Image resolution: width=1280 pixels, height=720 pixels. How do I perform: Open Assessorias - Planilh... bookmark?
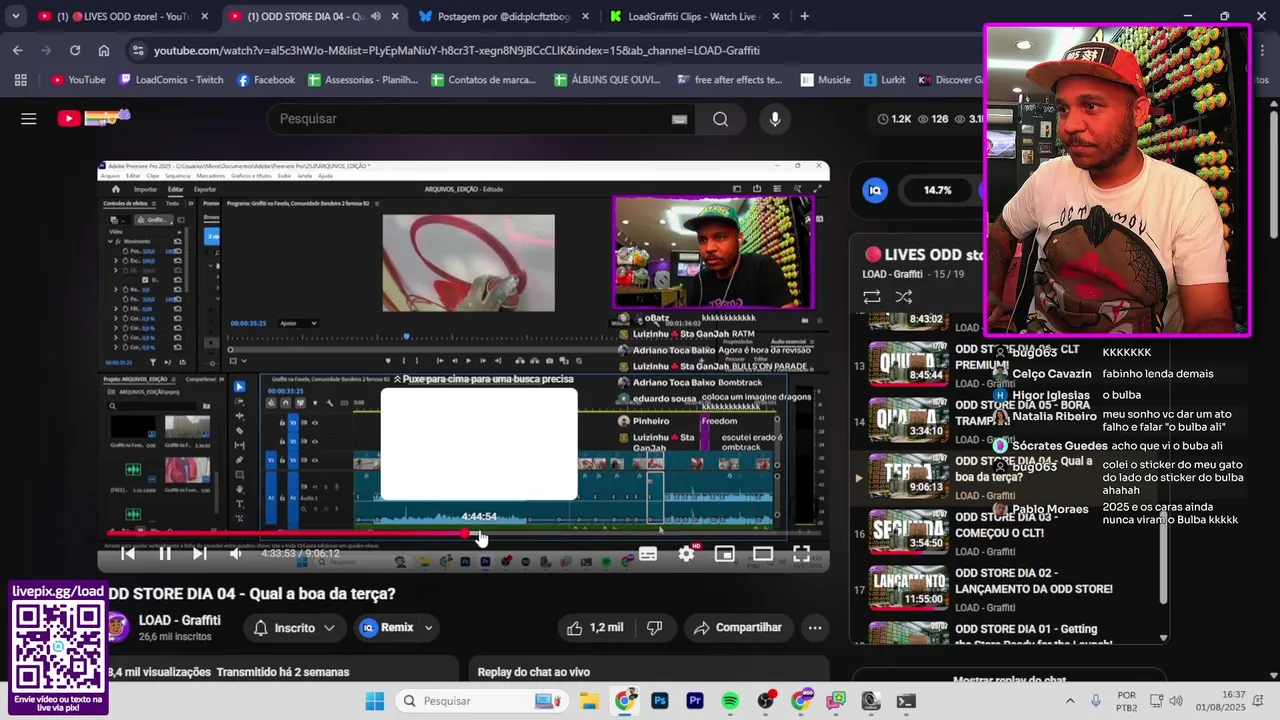(x=364, y=80)
